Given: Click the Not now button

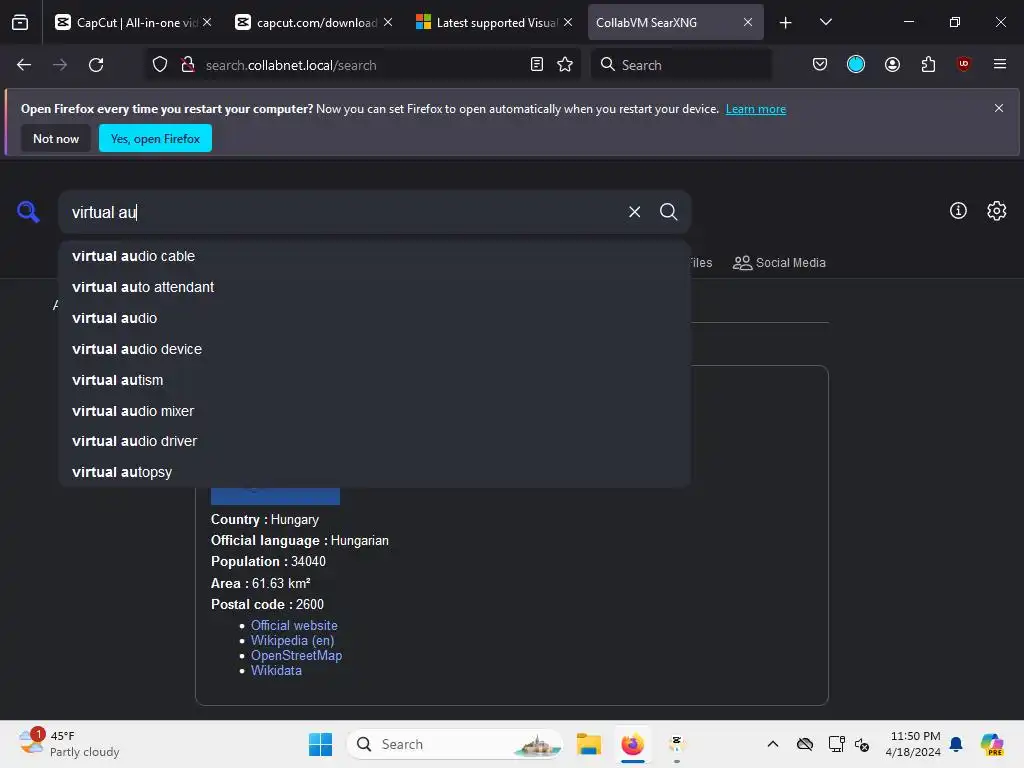Looking at the screenshot, I should [56, 138].
